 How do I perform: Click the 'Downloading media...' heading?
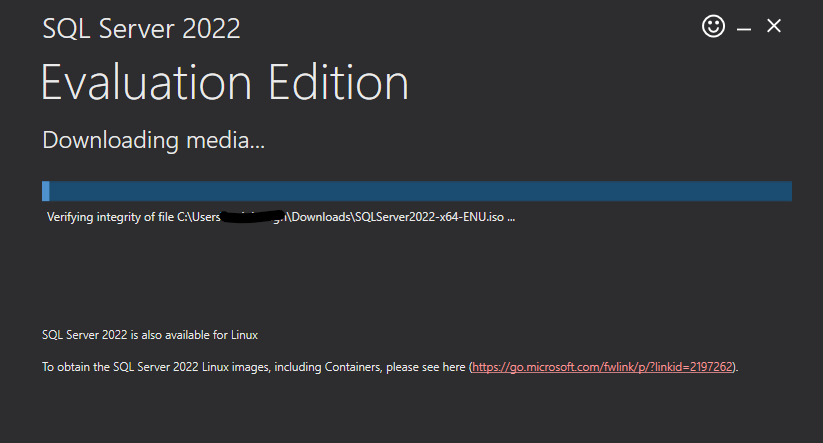tap(153, 140)
